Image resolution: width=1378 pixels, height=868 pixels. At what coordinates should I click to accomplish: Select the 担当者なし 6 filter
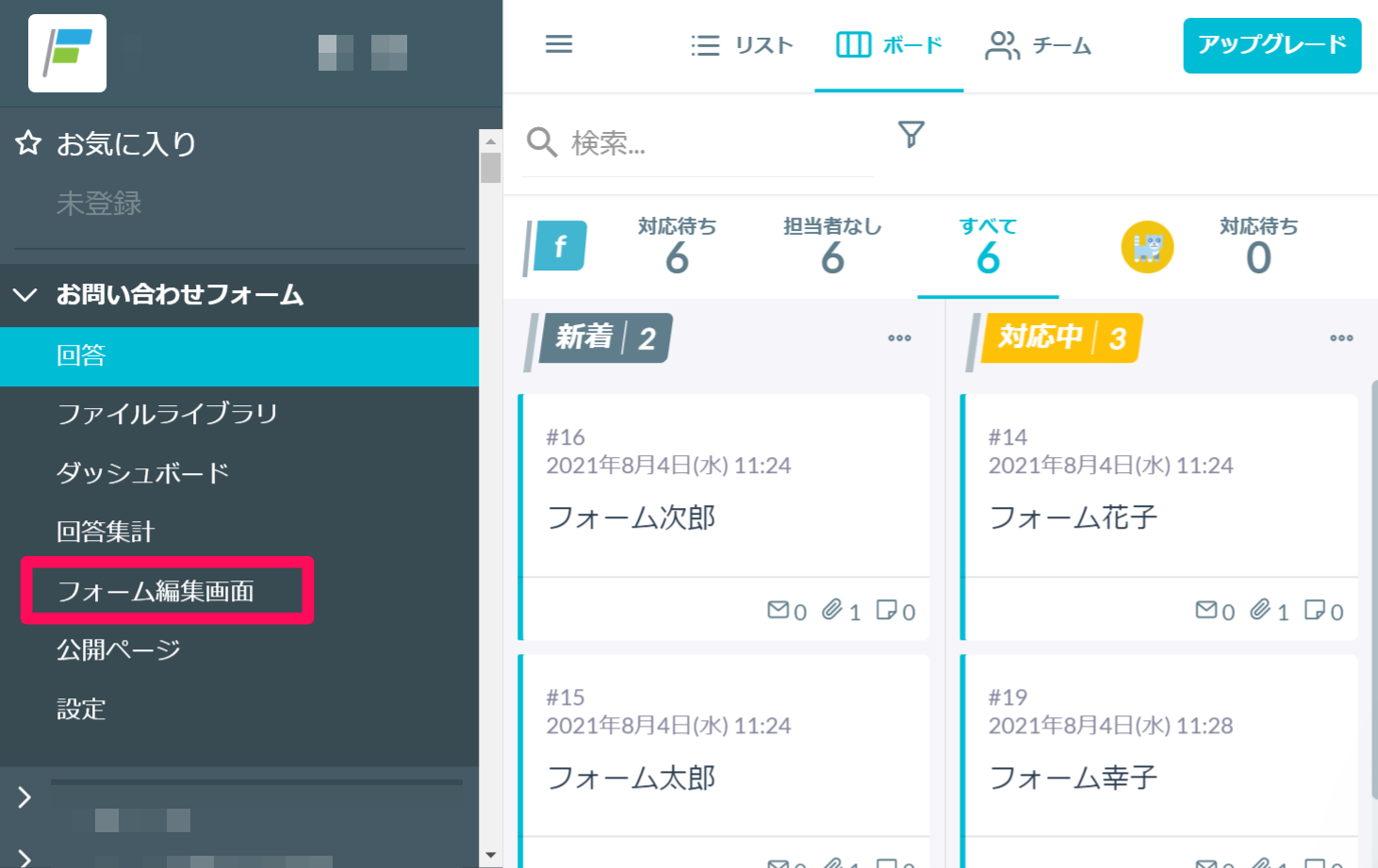tap(832, 247)
